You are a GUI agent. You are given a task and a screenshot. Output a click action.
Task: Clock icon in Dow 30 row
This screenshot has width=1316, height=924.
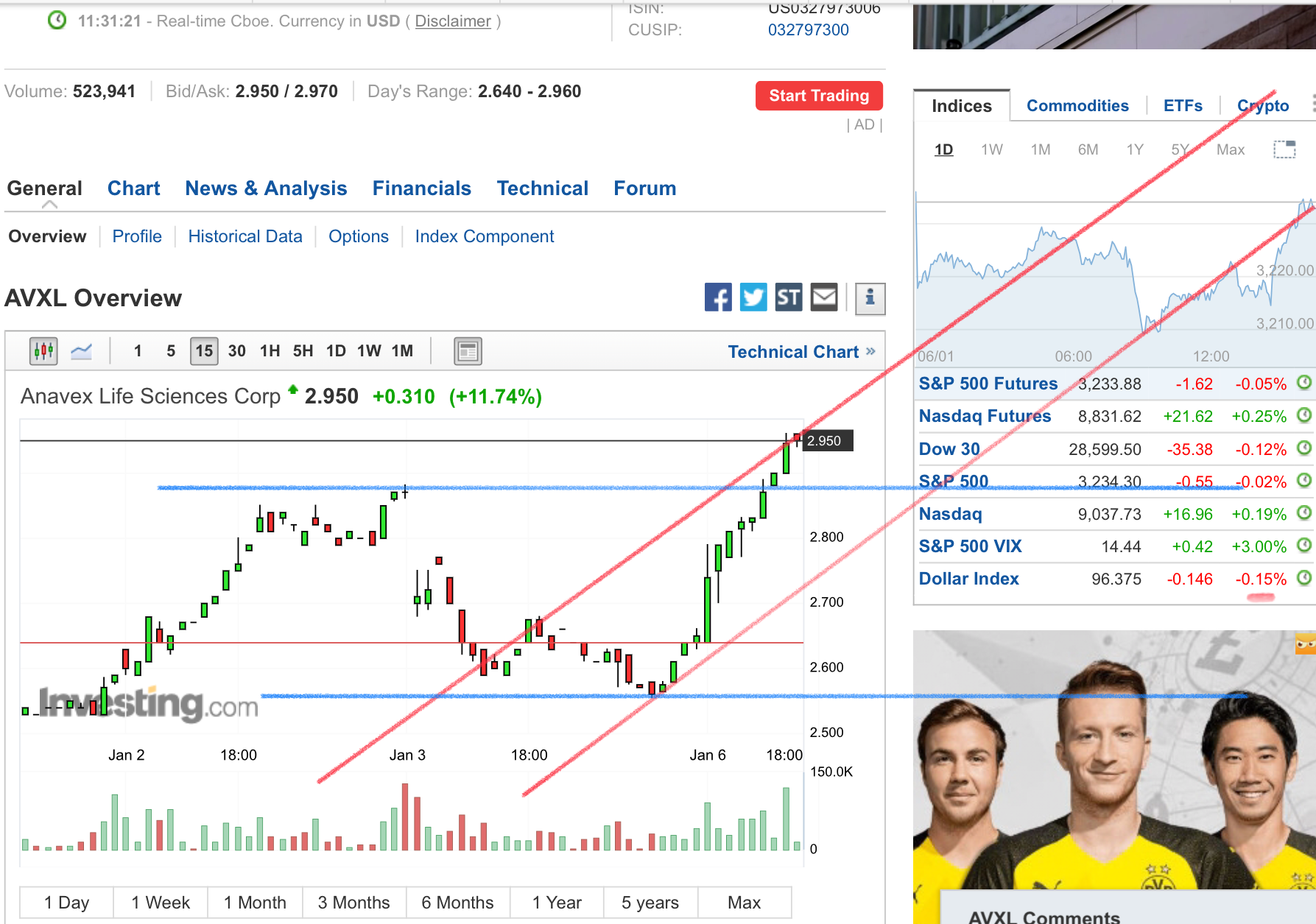[1304, 448]
